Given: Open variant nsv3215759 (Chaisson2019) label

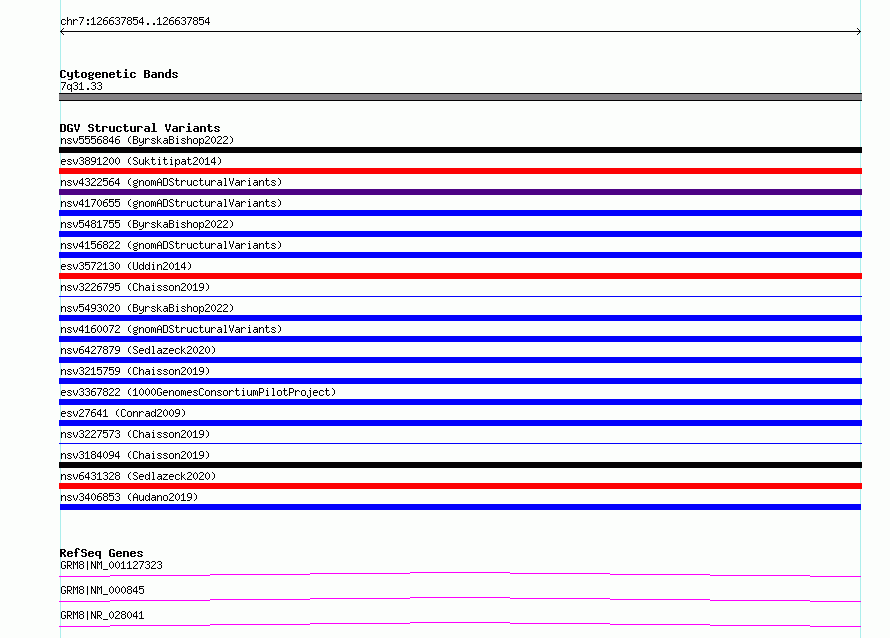Looking at the screenshot, I should (x=135, y=371).
